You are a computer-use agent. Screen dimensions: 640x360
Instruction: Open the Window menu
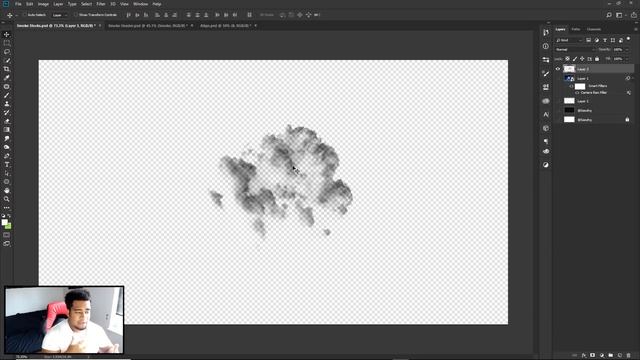coord(140,4)
